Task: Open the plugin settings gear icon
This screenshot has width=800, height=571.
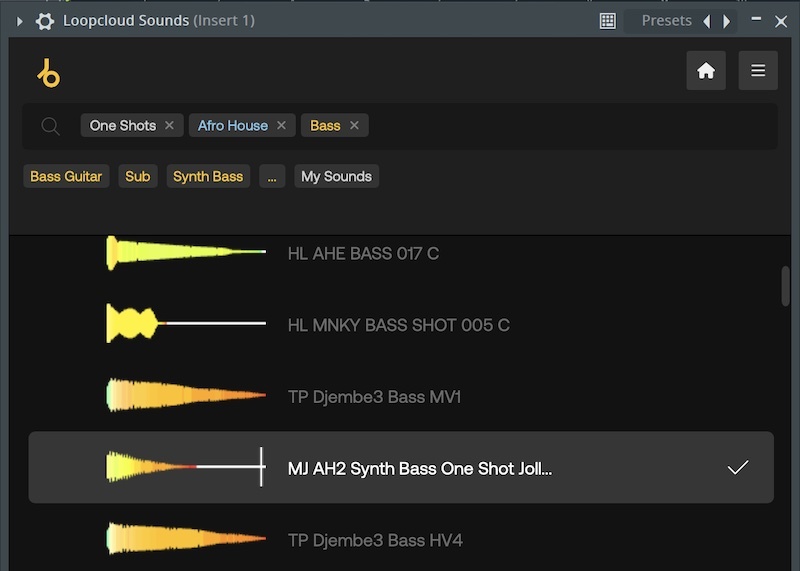Action: pos(44,20)
